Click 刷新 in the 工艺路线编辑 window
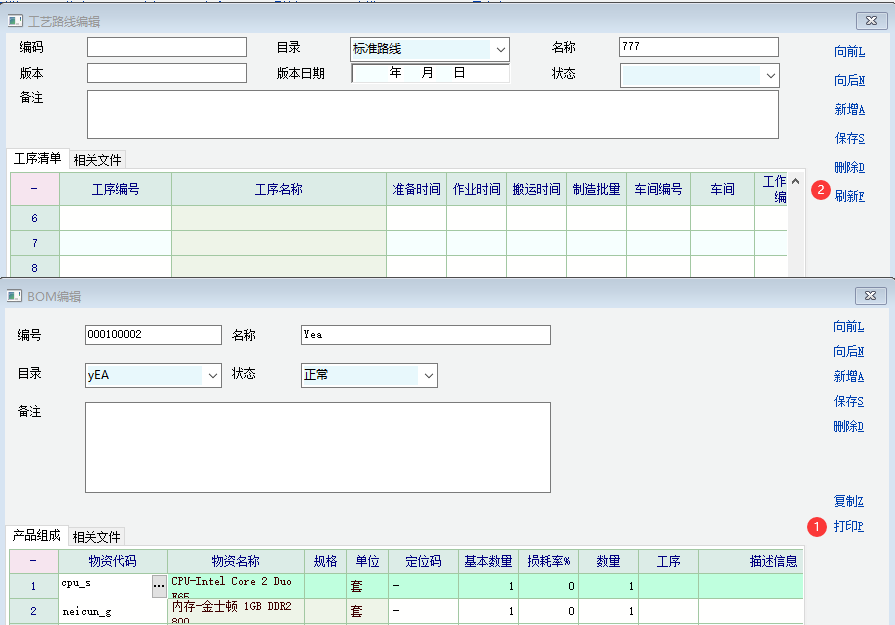This screenshot has width=895, height=625. (849, 196)
